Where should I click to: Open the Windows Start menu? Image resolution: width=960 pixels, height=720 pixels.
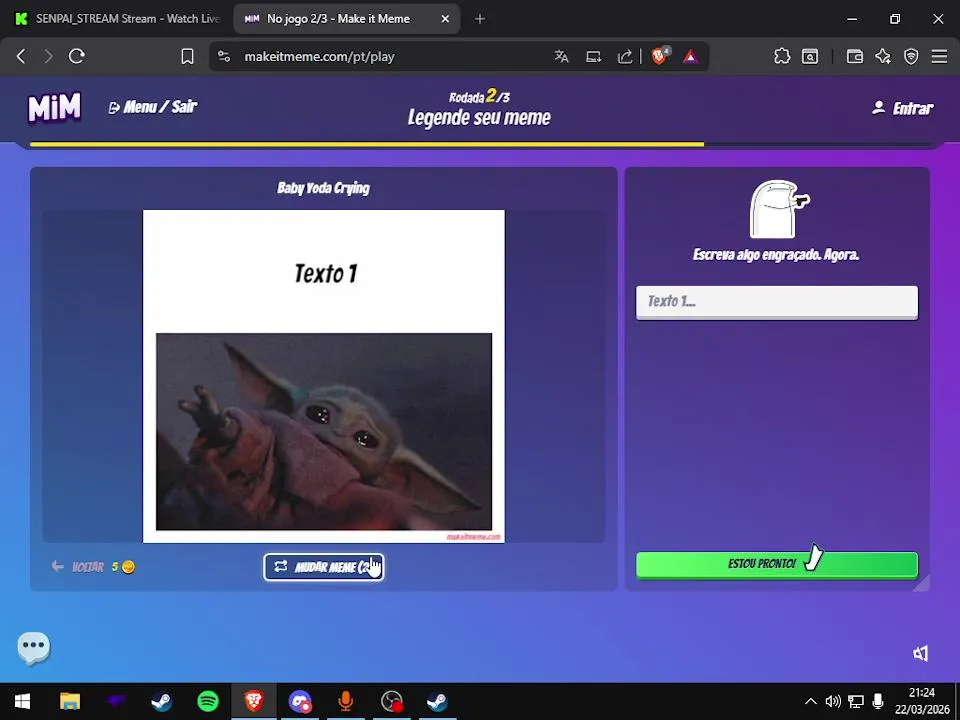pyautogui.click(x=23, y=702)
